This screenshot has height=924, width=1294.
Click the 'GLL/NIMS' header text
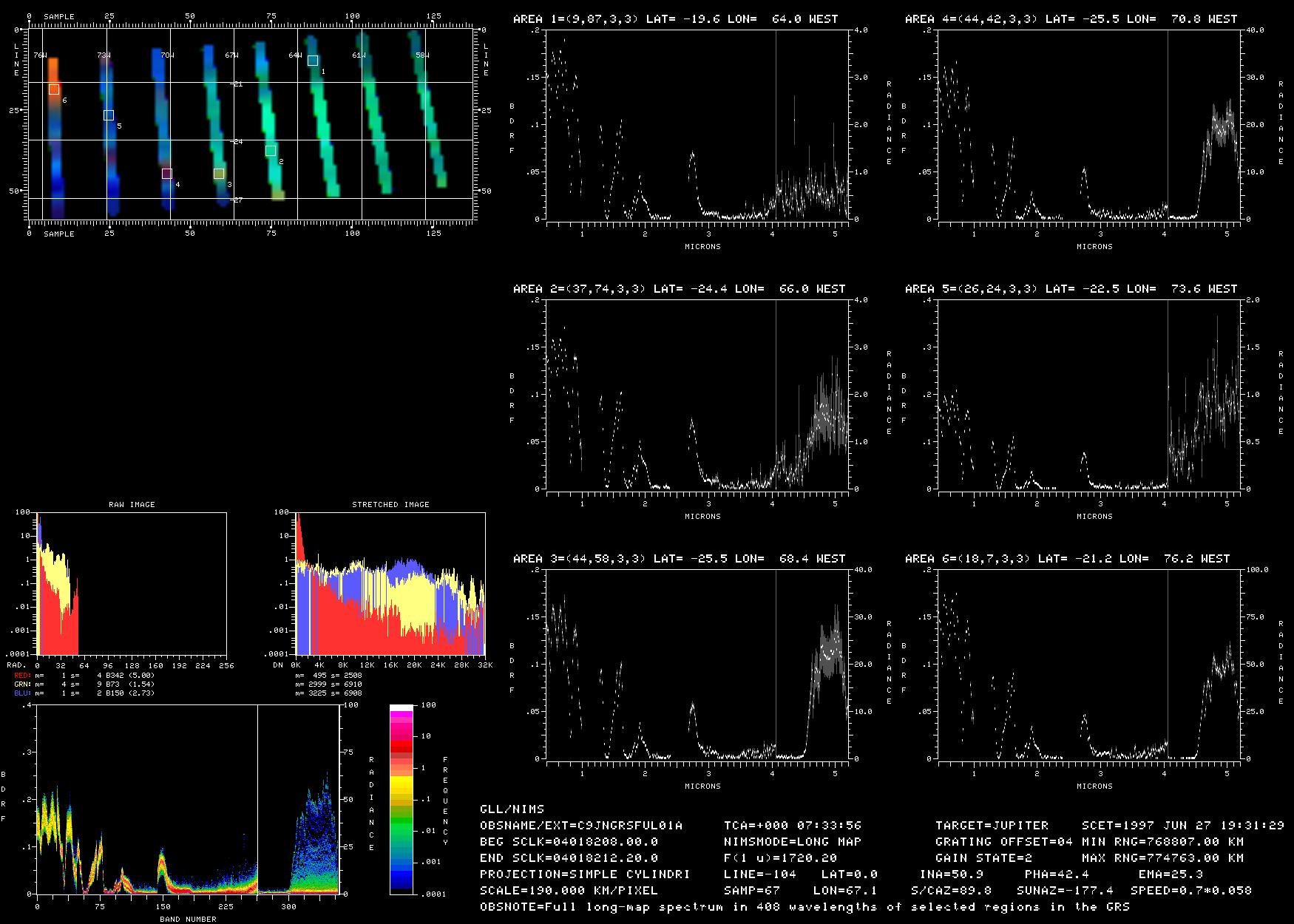pos(512,809)
